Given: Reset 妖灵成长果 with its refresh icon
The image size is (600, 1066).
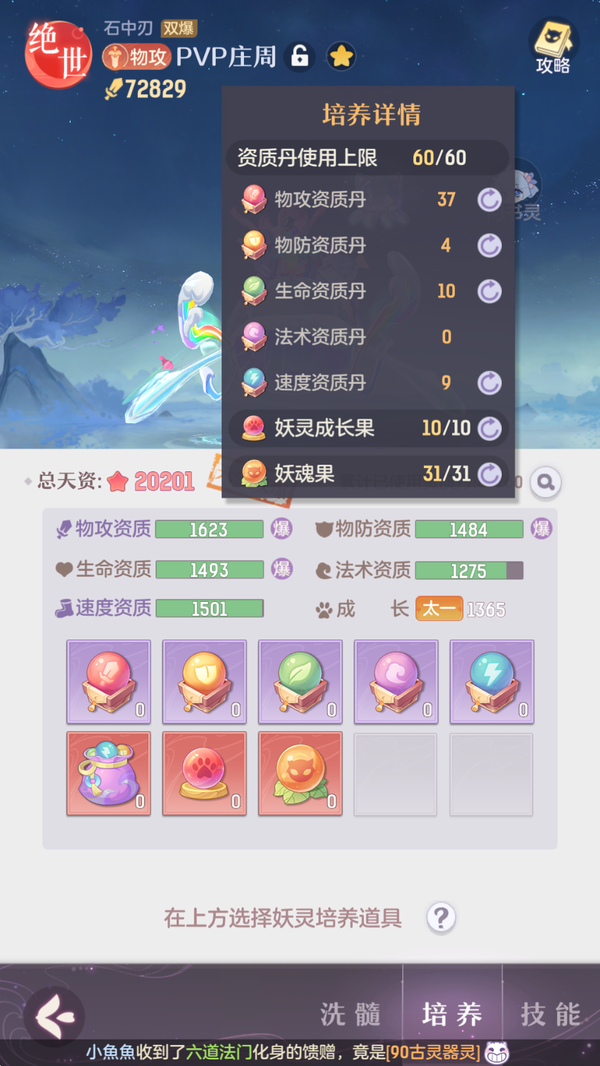Looking at the screenshot, I should click(489, 428).
